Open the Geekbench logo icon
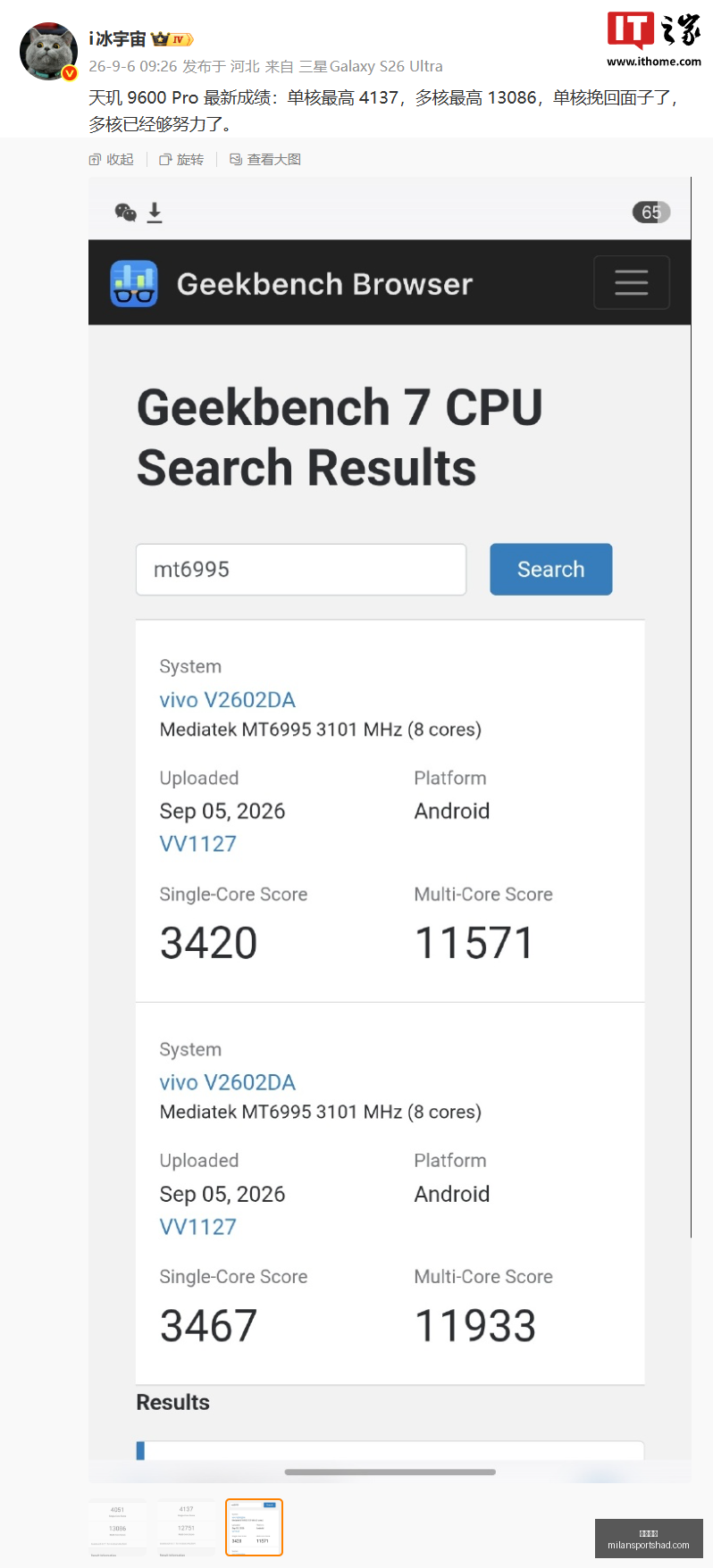The width and height of the screenshot is (713, 1568). (x=134, y=283)
